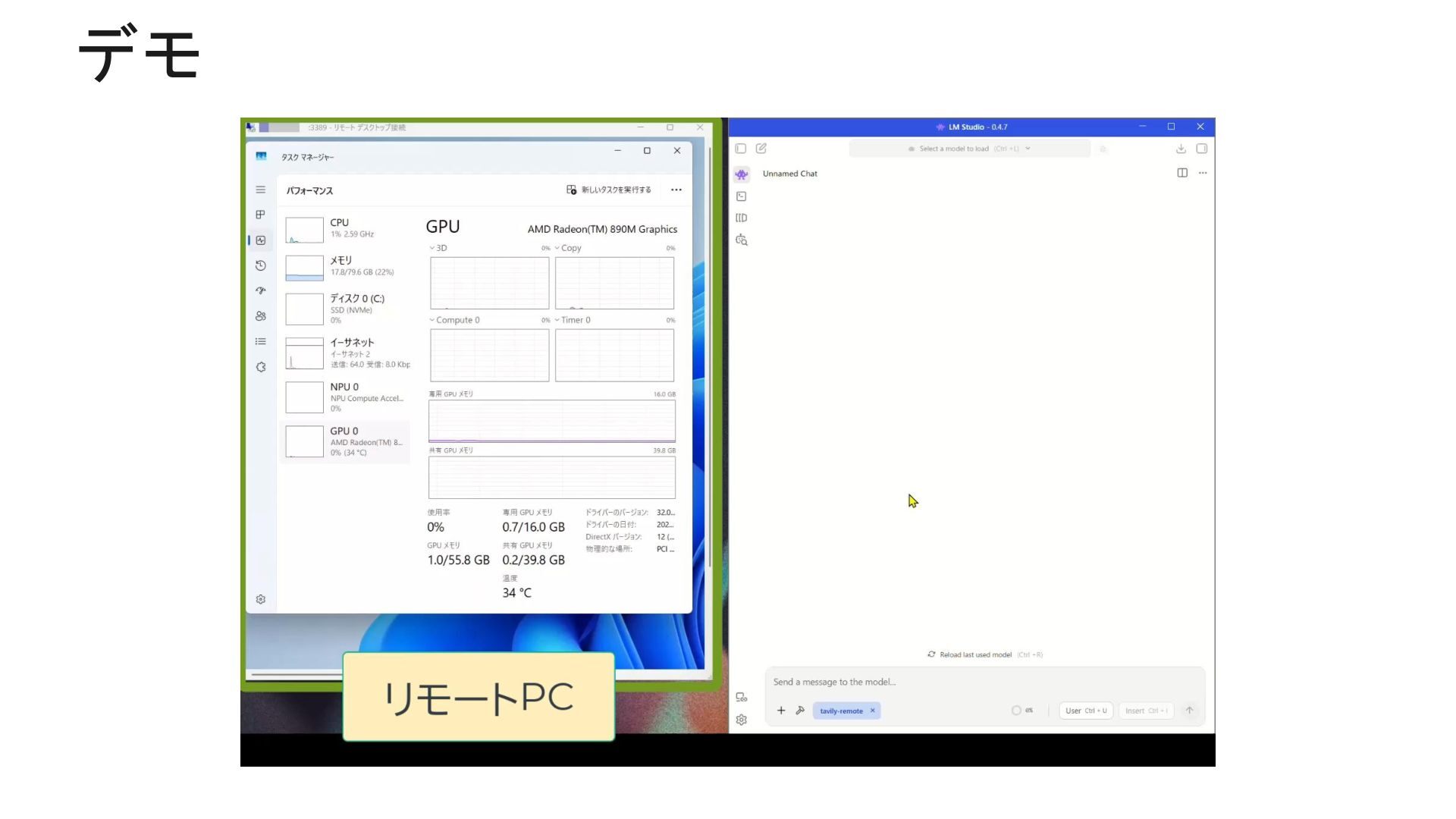The width and height of the screenshot is (1456, 819).
Task: Open LM Studio Developer terminal icon
Action: [x=741, y=196]
